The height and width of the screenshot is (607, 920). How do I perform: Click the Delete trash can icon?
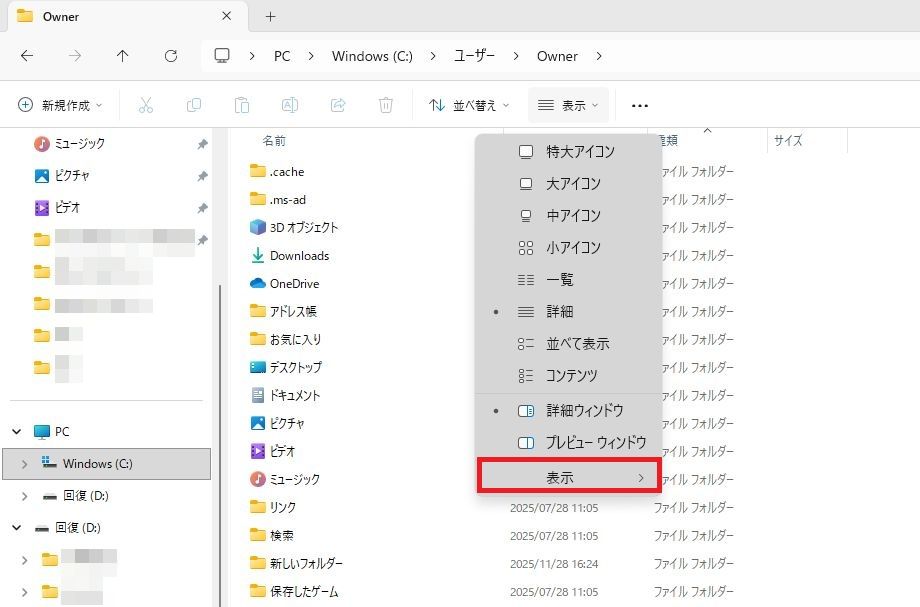pos(386,105)
